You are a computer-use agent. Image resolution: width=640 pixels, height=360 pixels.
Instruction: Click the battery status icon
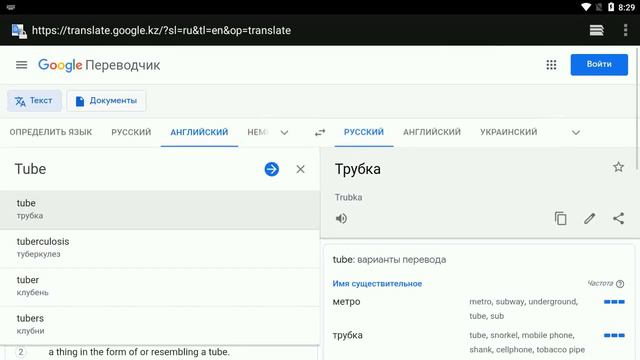[x=611, y=7]
